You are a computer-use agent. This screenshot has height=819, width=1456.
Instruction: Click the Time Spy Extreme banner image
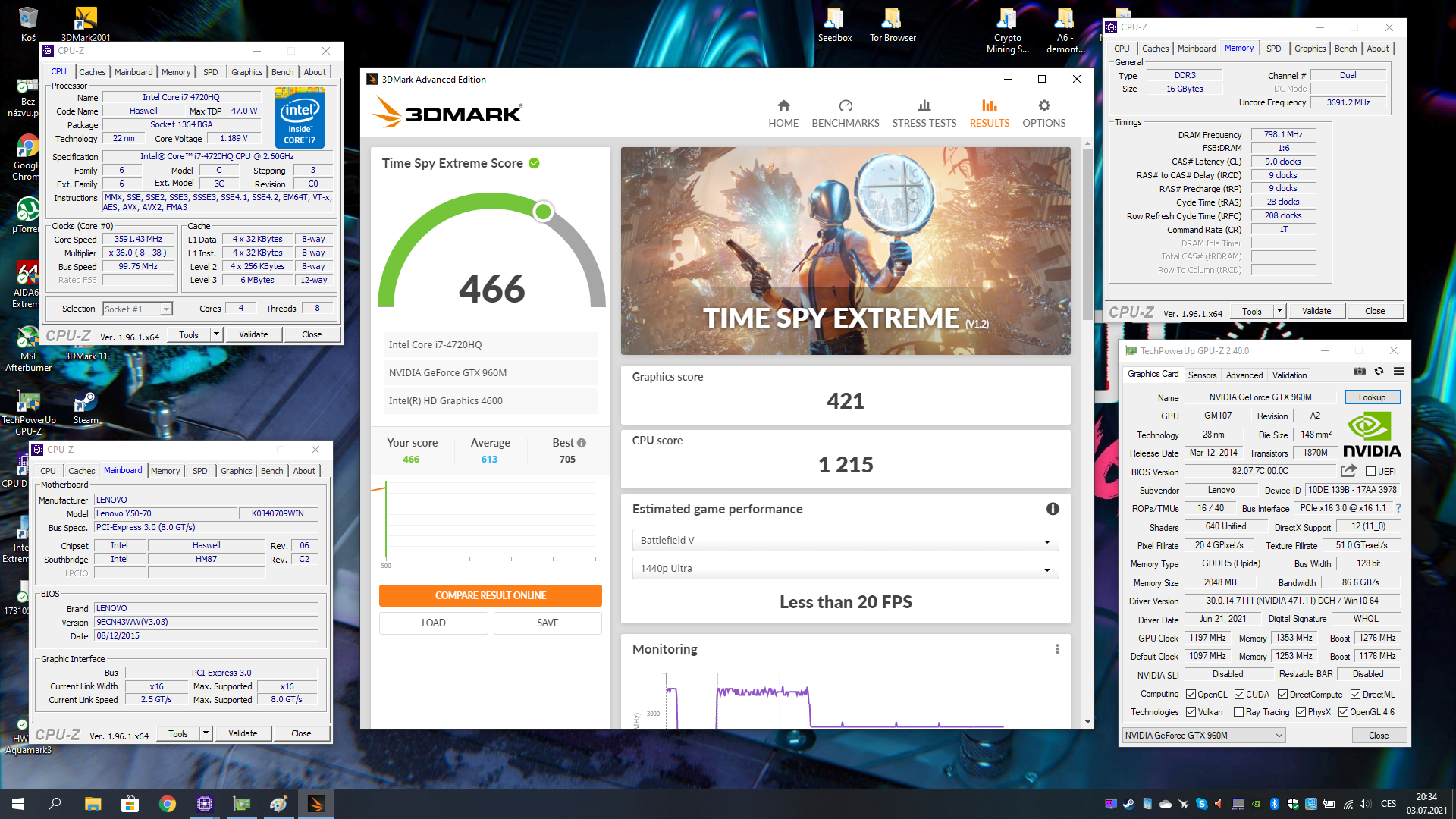click(x=846, y=251)
